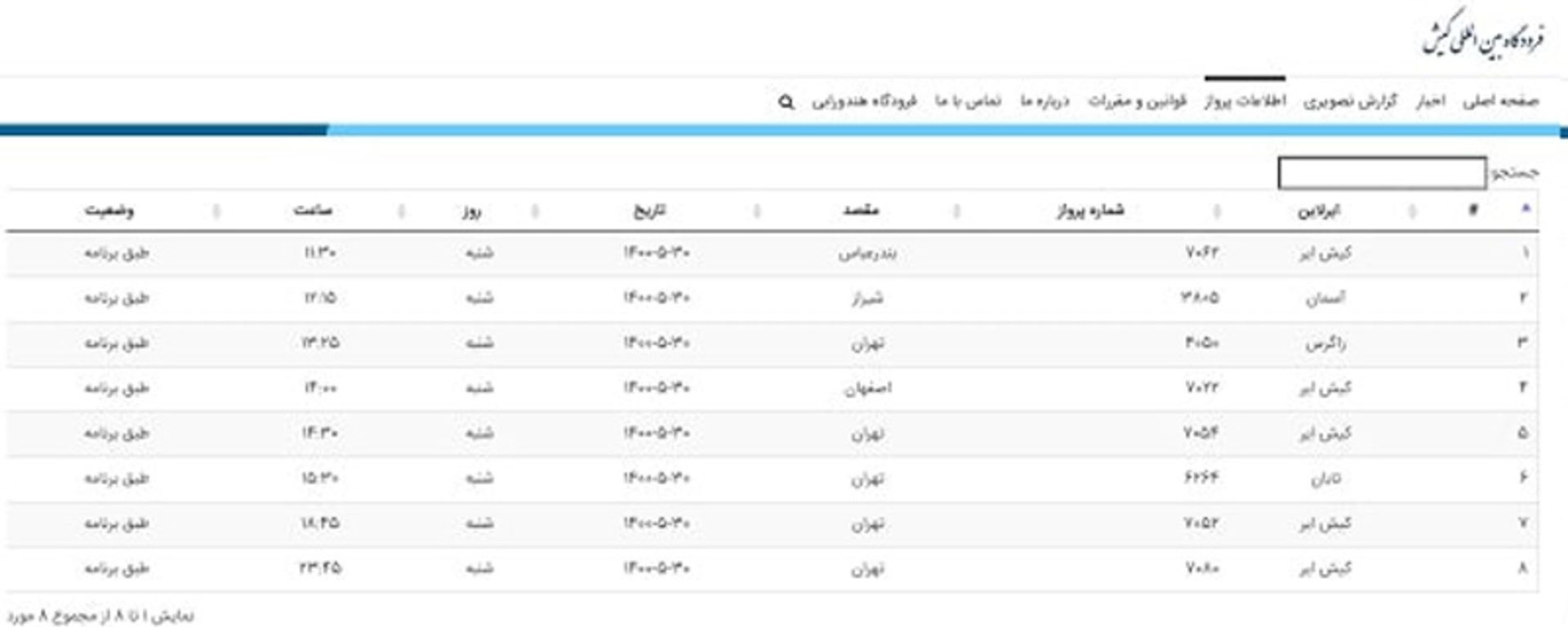This screenshot has width=1568, height=627.
Task: Click طبق برنامه status in row 1
Action: click(117, 253)
